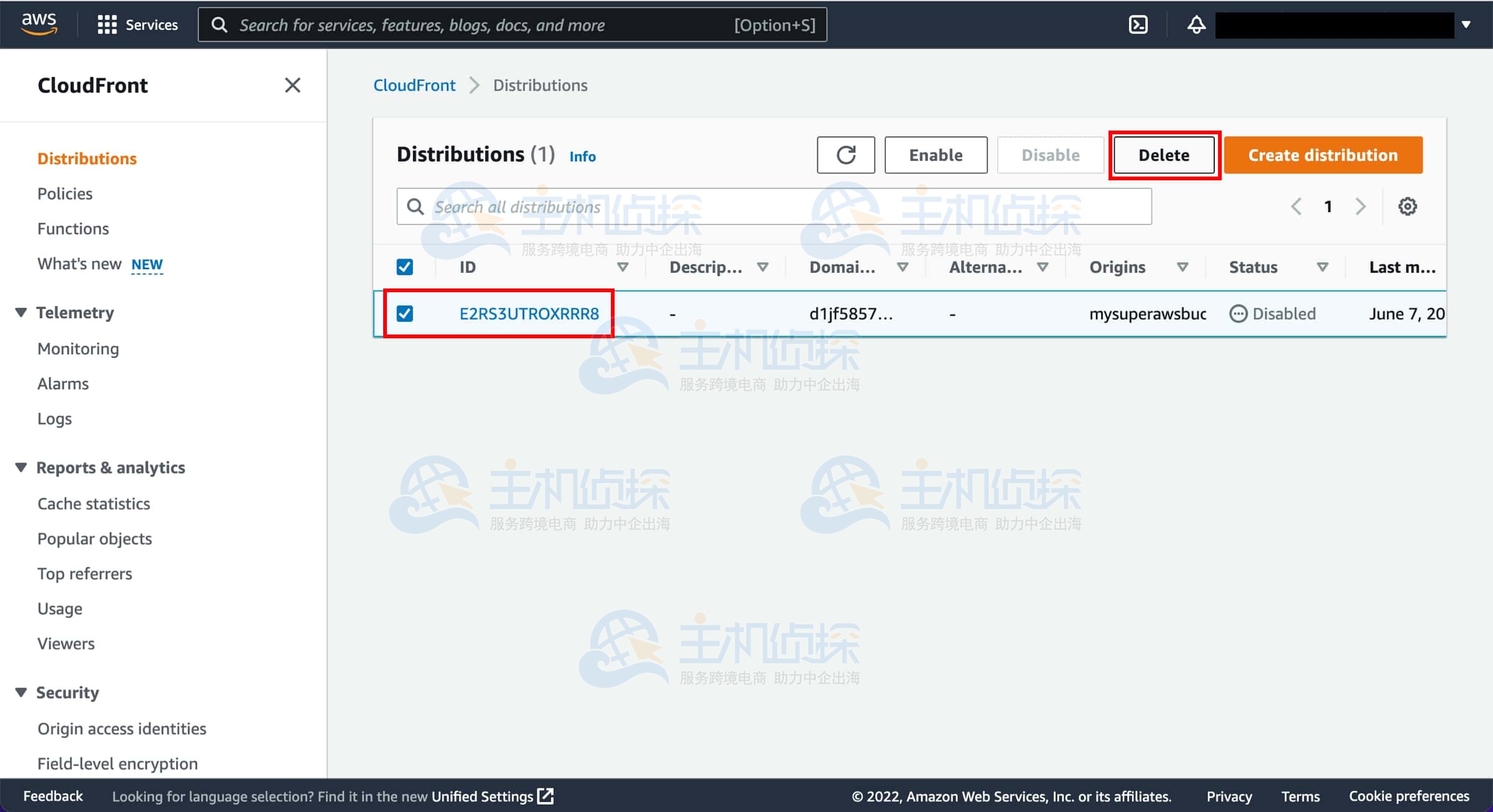Viewport: 1493px width, 812px height.
Task: Open table preferences gear icon
Action: click(x=1407, y=206)
